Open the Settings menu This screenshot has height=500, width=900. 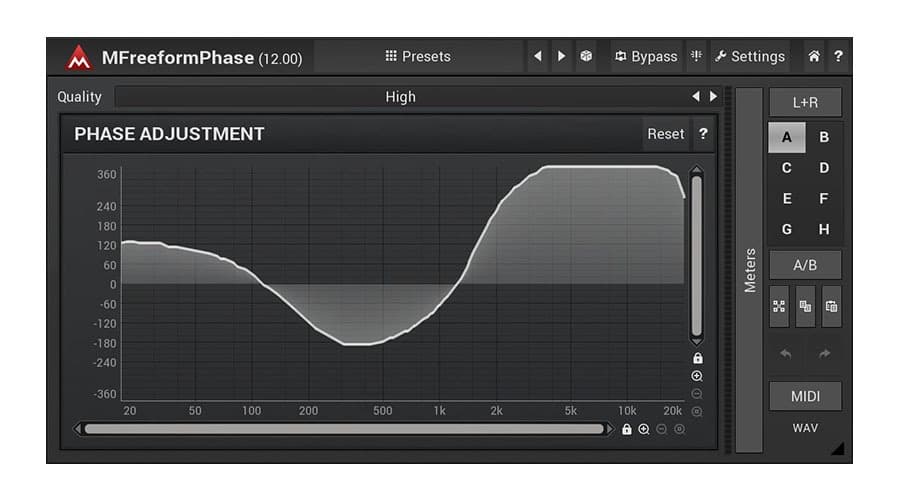pos(750,56)
